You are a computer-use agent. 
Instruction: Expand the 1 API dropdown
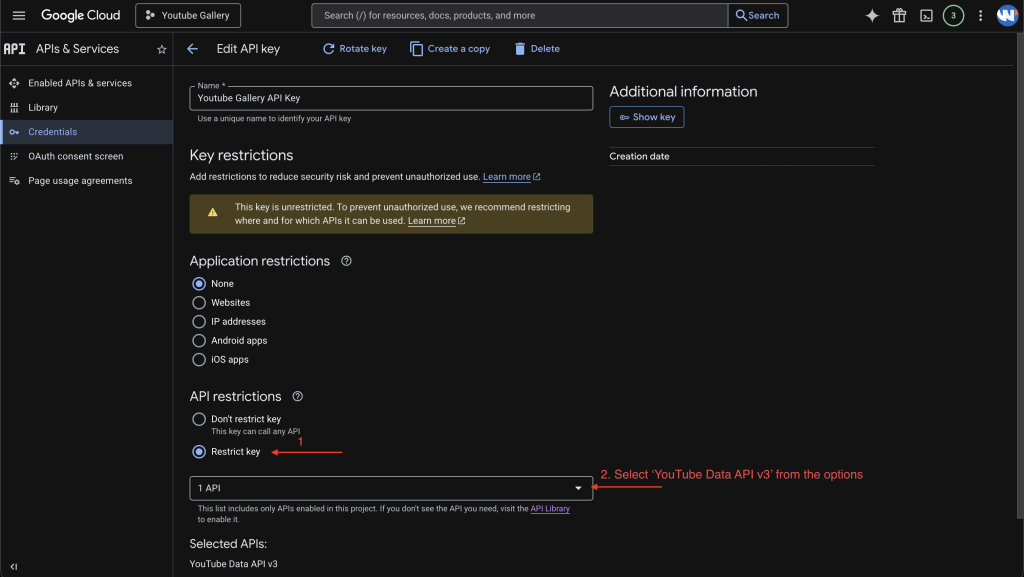390,488
